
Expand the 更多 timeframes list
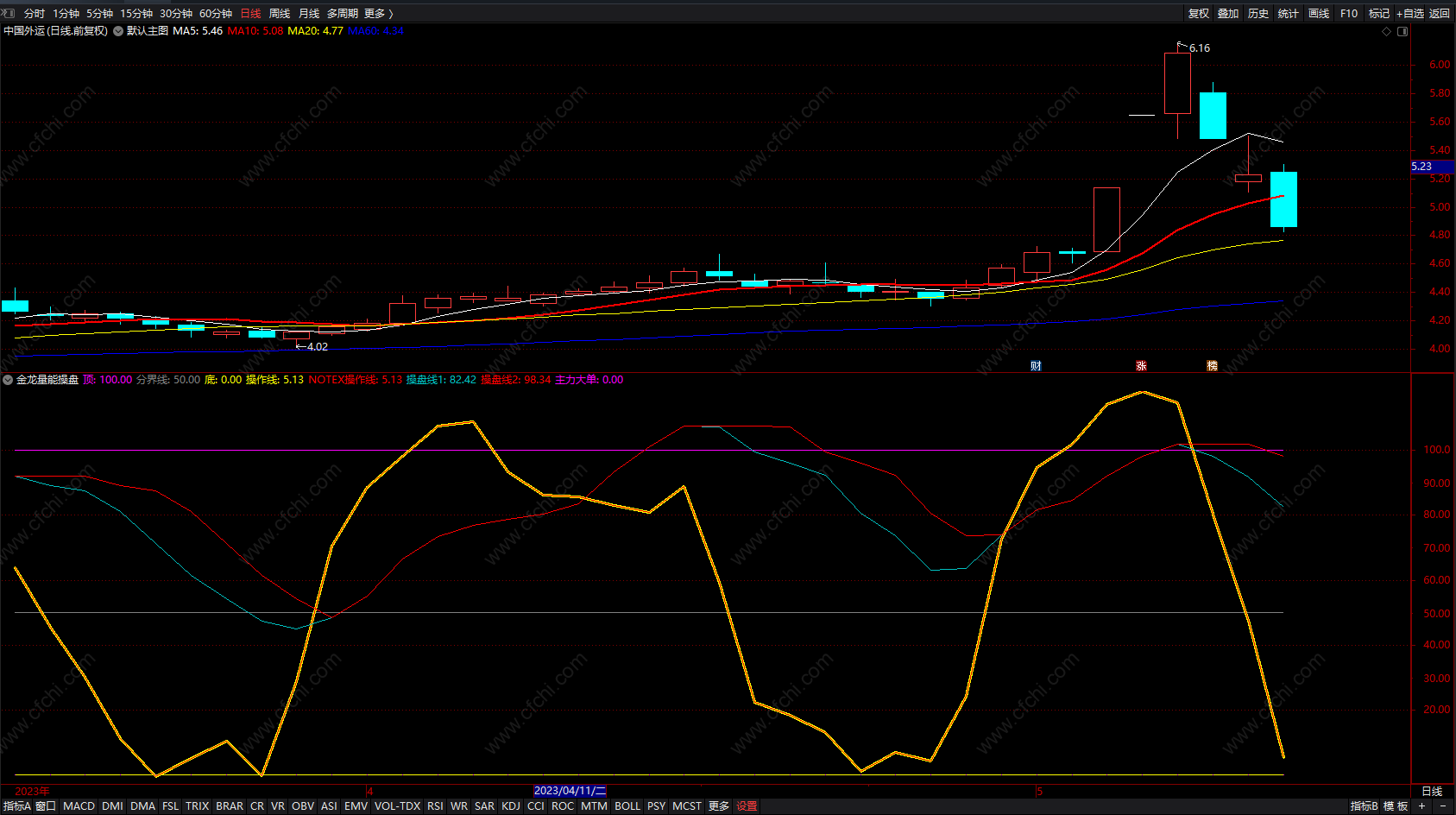pos(379,13)
